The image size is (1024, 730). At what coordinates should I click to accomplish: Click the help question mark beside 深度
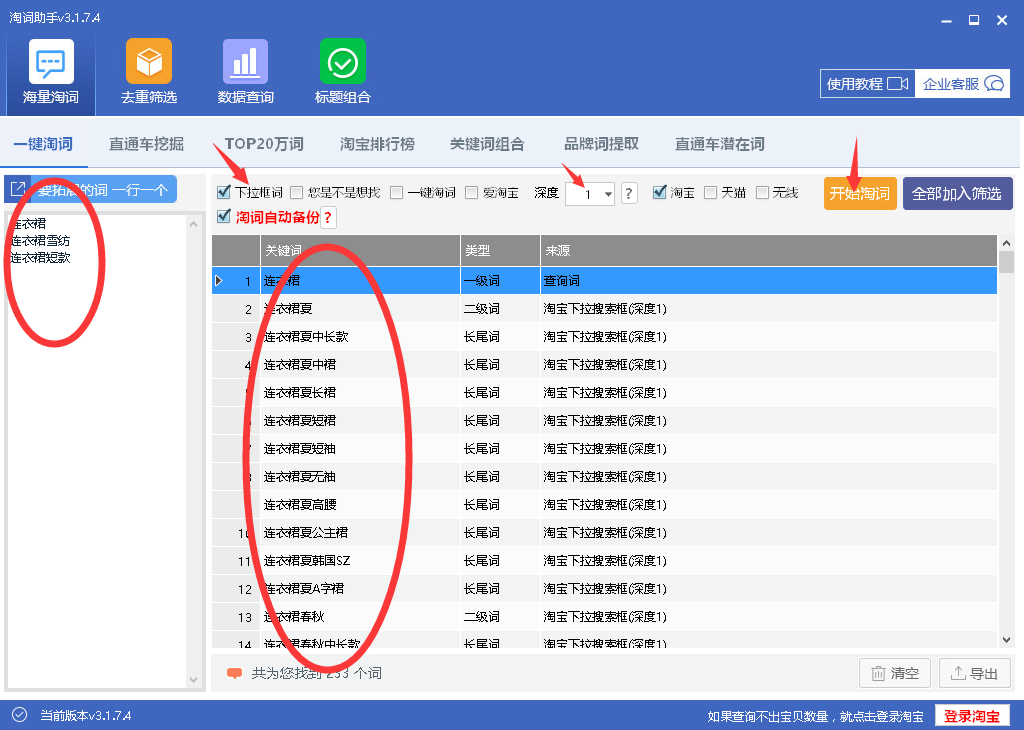click(x=629, y=193)
